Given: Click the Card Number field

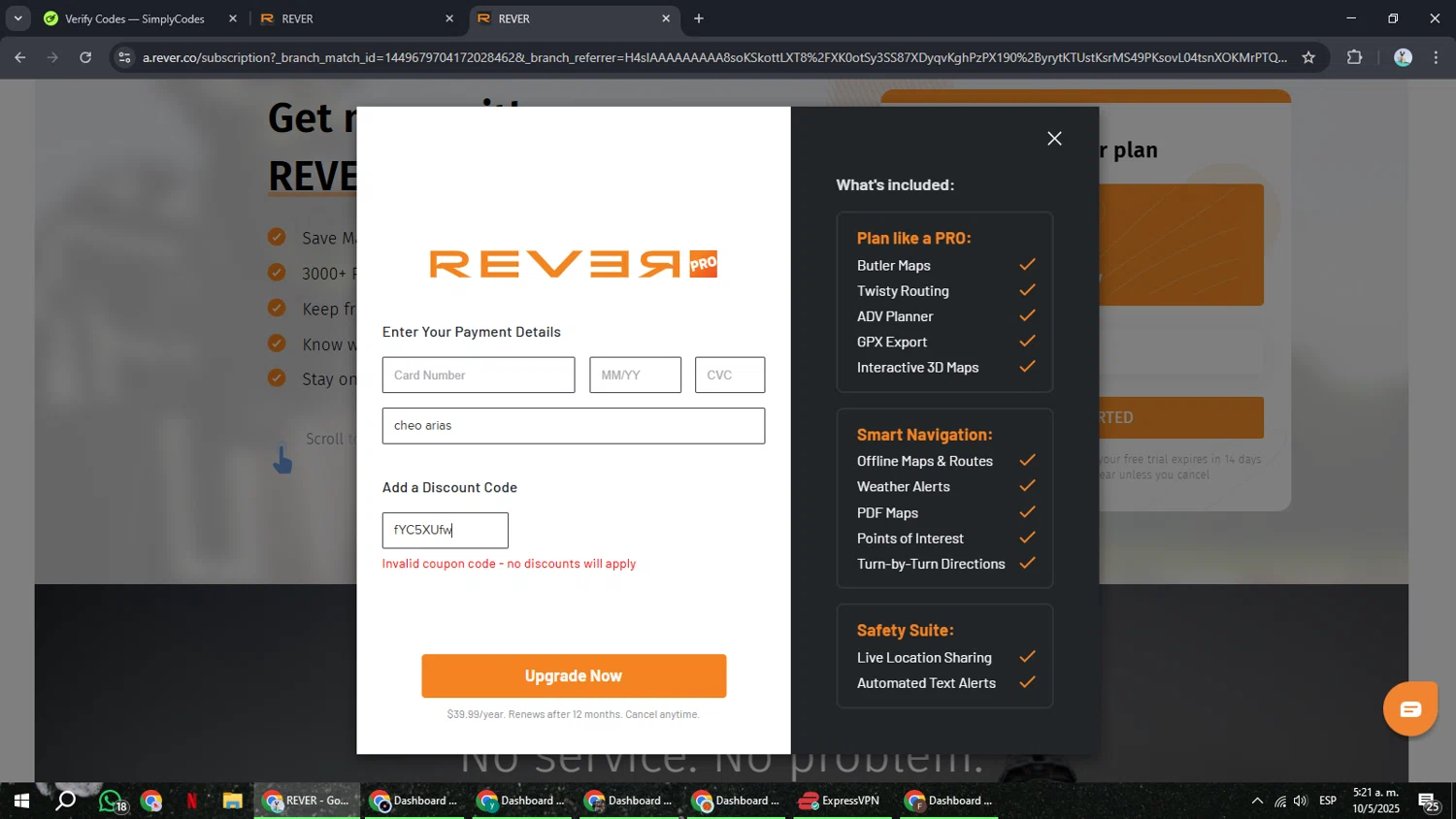Looking at the screenshot, I should tap(479, 376).
